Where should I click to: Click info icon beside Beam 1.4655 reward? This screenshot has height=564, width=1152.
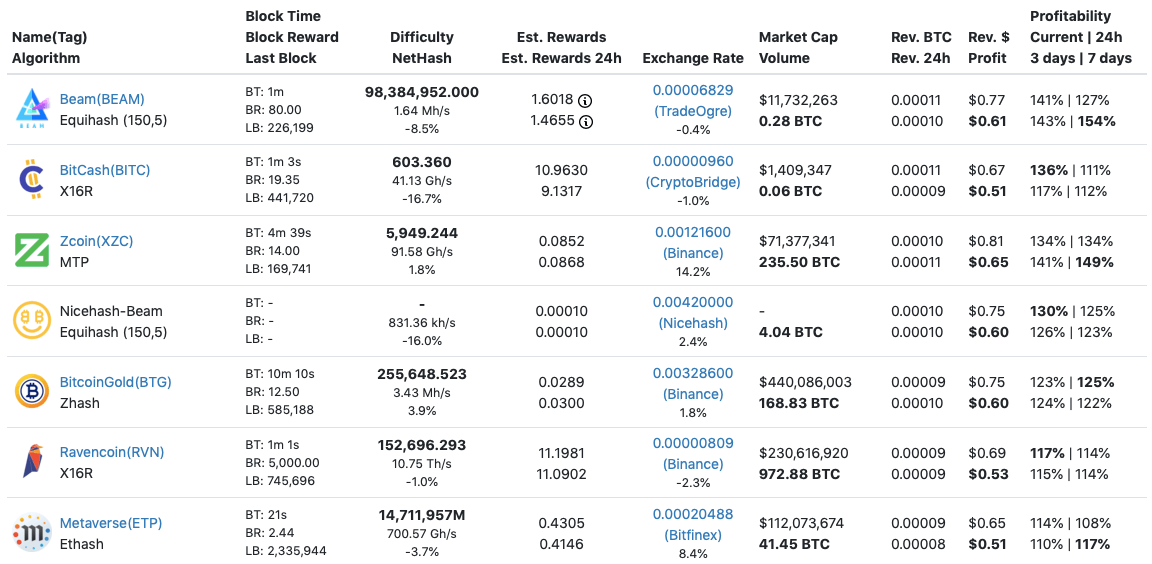(586, 122)
